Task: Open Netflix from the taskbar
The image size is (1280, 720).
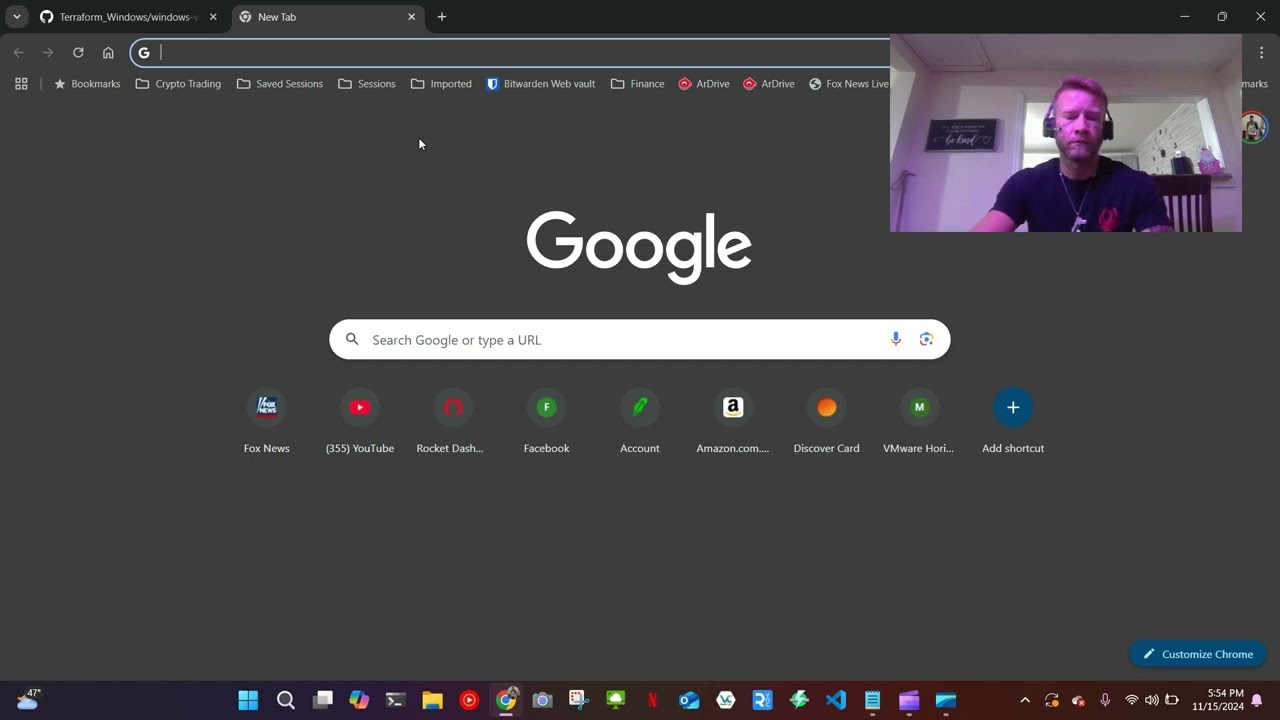Action: point(652,700)
